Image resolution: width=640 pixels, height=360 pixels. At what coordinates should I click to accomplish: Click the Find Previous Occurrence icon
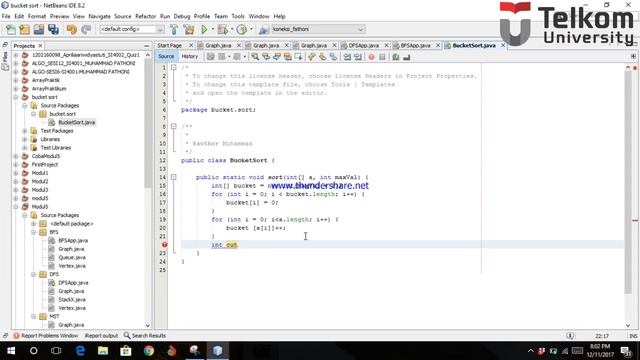(266, 57)
